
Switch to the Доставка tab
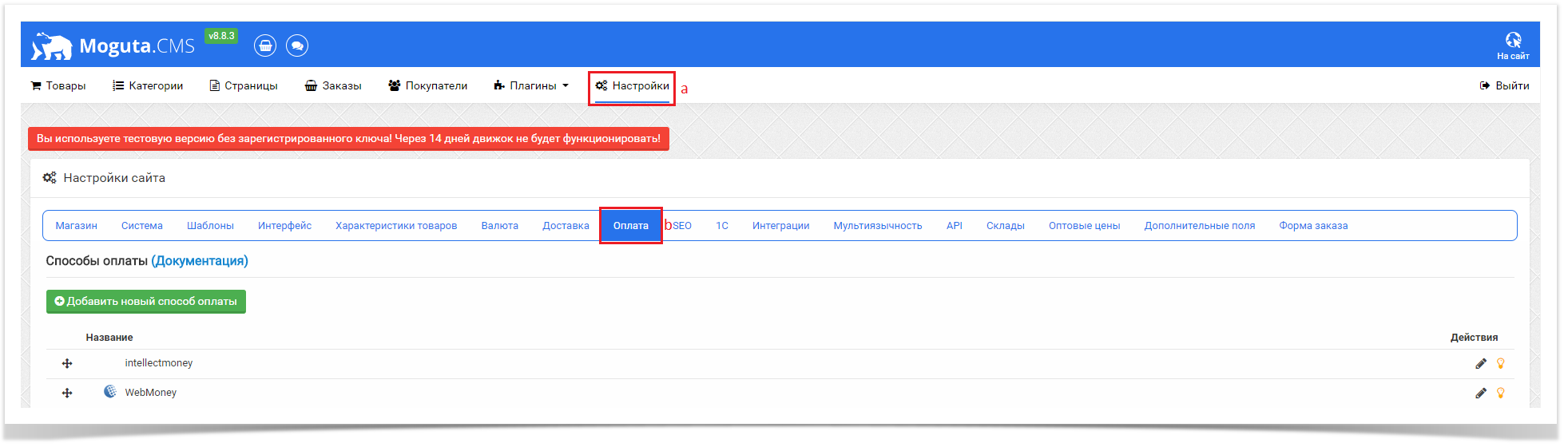click(x=566, y=226)
